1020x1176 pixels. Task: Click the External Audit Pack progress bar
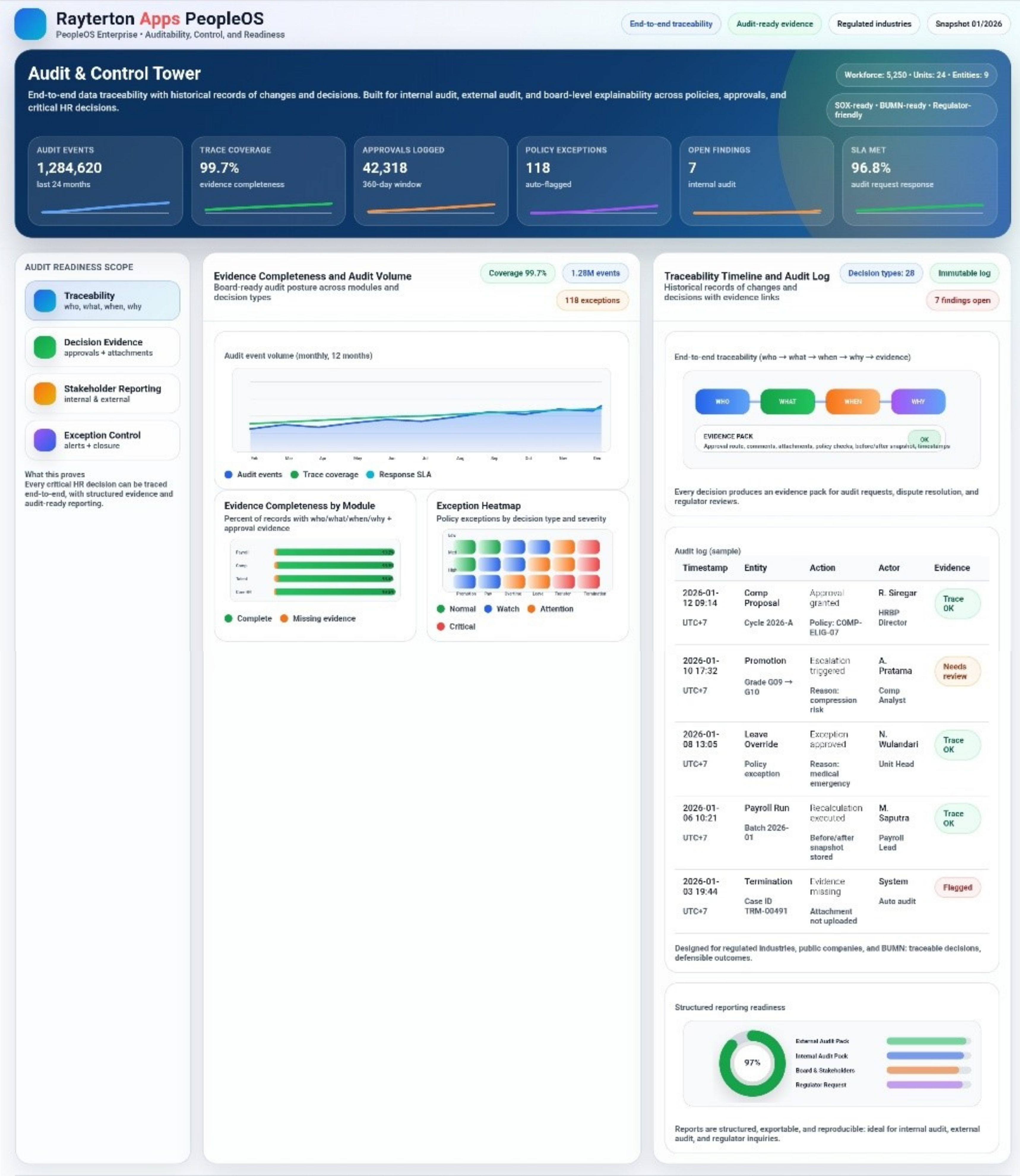click(928, 1041)
